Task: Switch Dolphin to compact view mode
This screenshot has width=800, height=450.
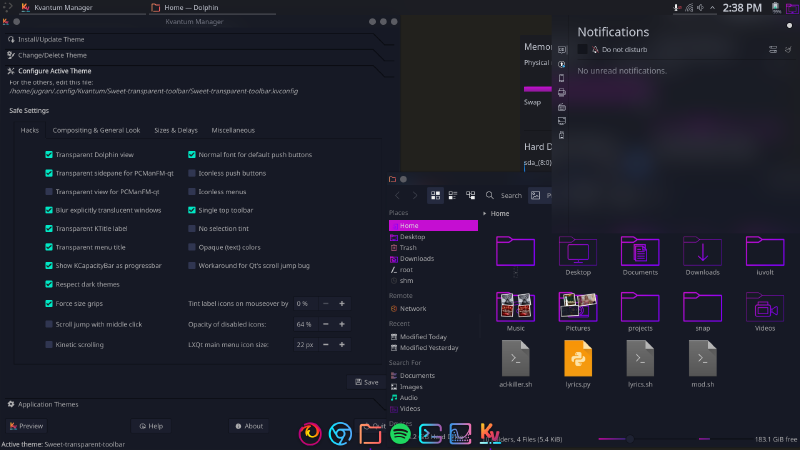Action: tap(453, 196)
